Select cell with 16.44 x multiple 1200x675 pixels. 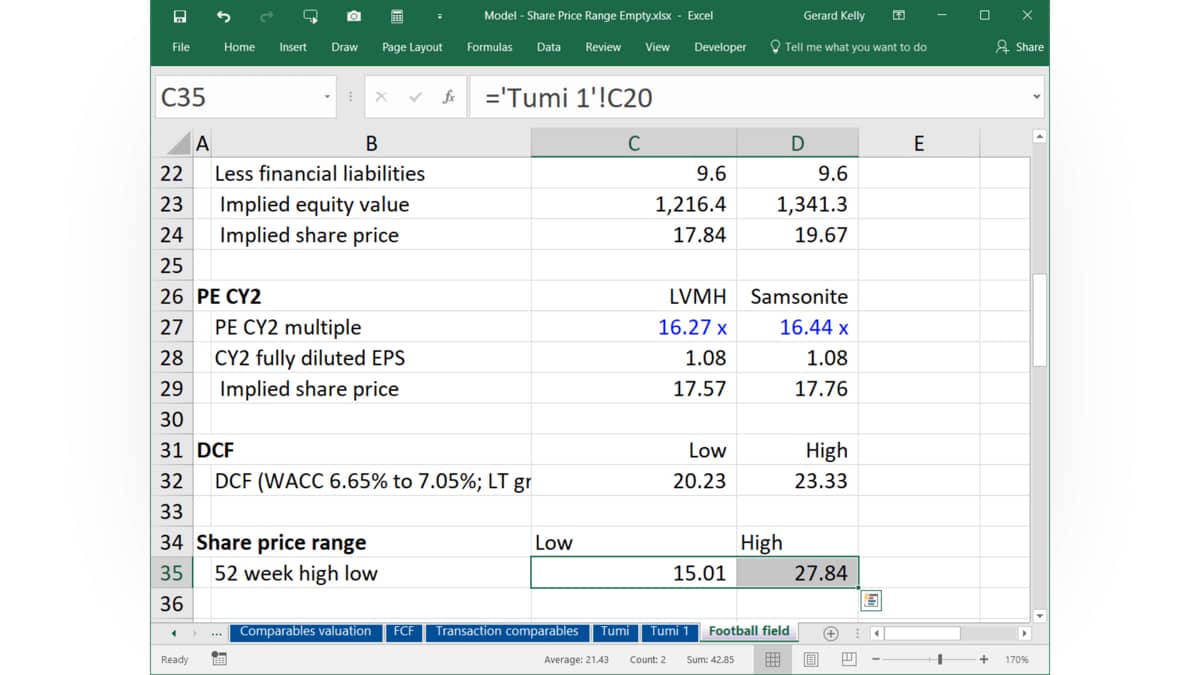(797, 327)
